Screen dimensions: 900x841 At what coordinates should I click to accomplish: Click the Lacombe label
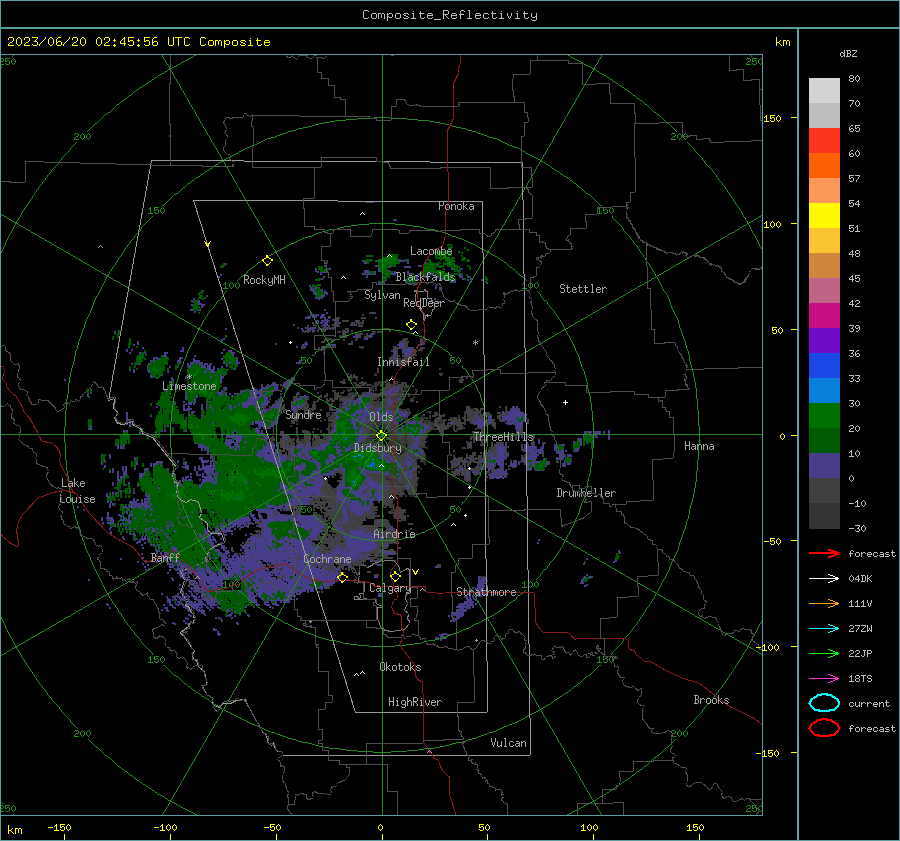pos(431,251)
